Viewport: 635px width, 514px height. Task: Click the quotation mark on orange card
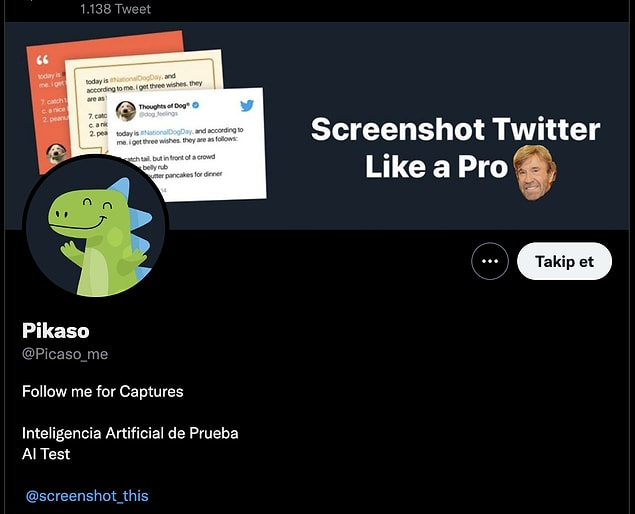[x=42, y=59]
